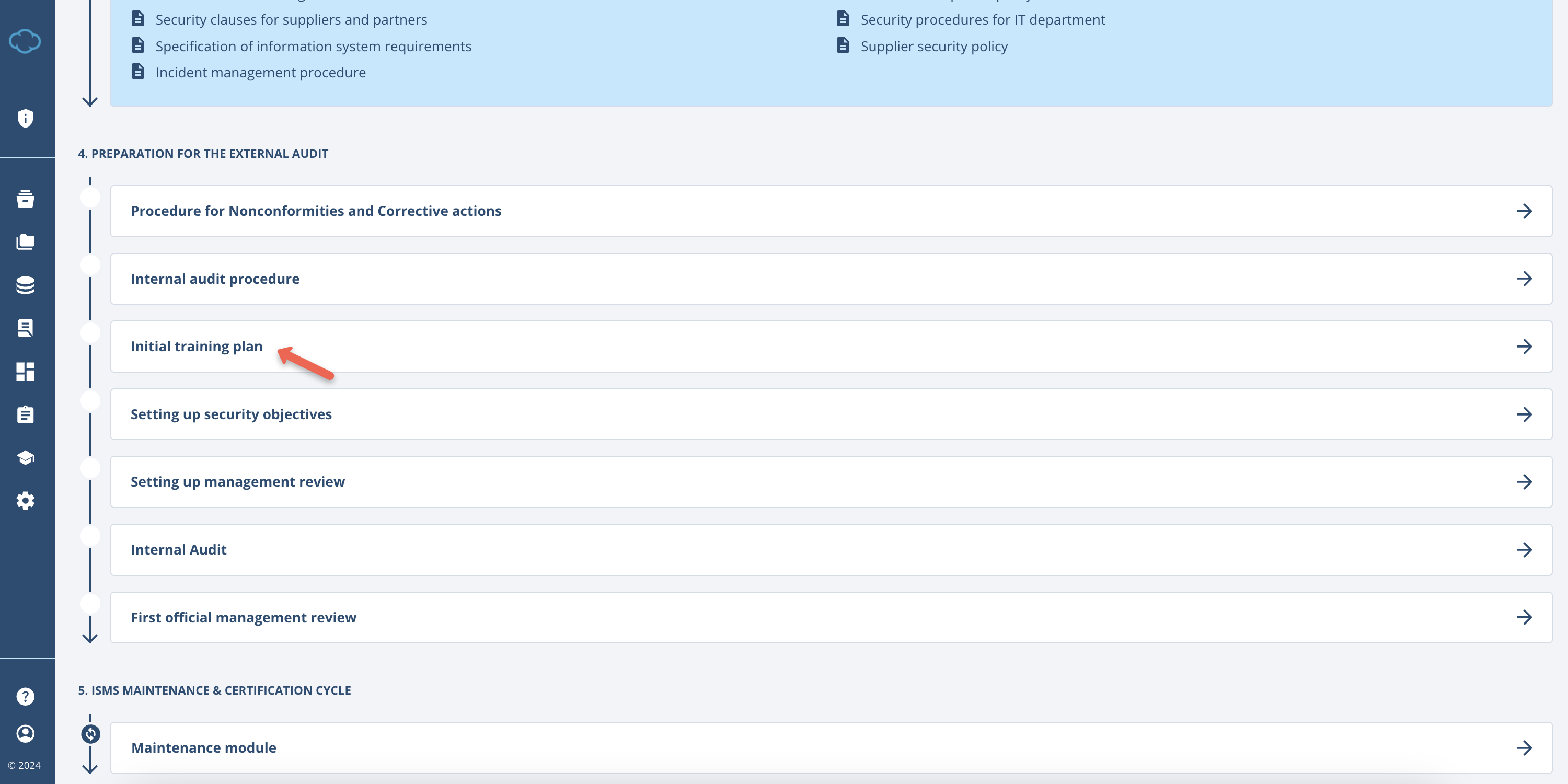Click the Maintenance module sync icon
Screen dimensions: 1568x784
[90, 734]
